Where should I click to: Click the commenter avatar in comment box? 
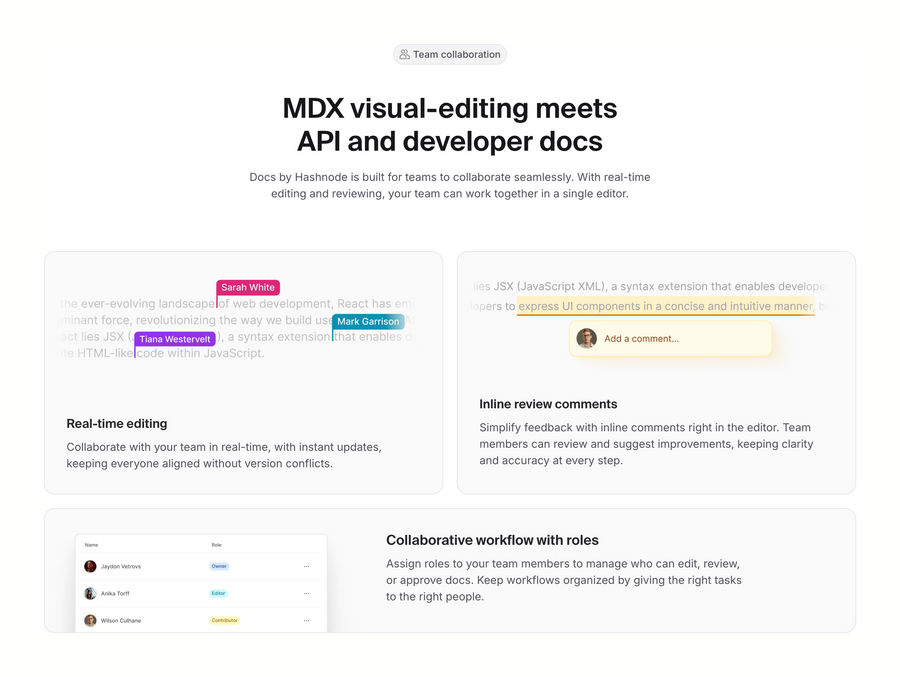point(587,338)
